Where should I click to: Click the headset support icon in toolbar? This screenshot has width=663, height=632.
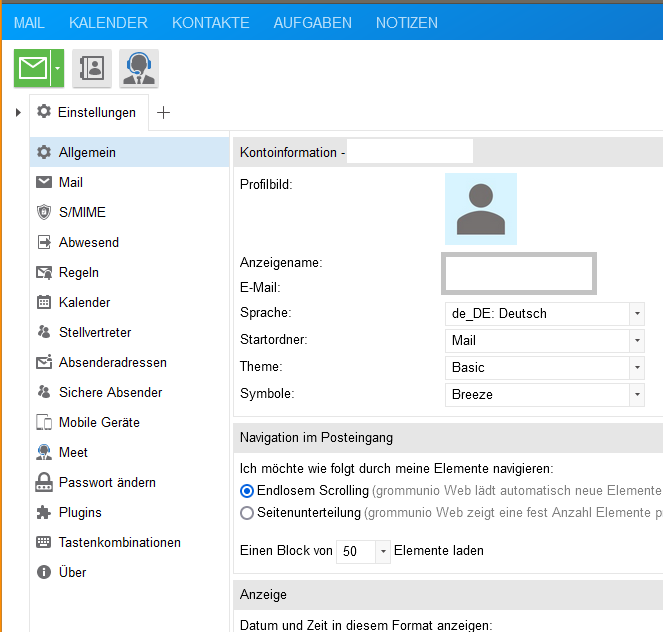pos(139,68)
